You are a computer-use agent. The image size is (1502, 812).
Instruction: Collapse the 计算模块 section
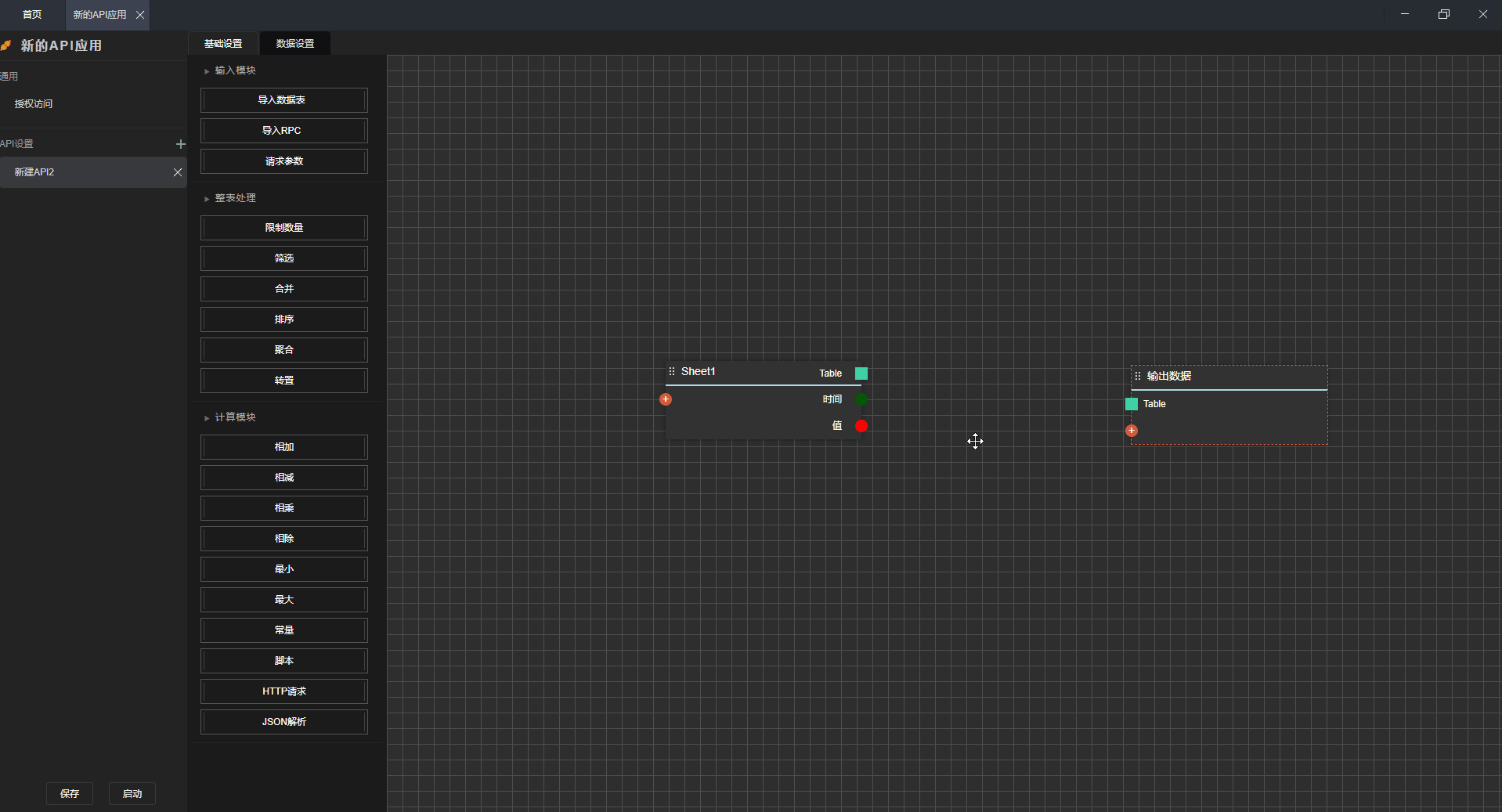[x=207, y=418]
